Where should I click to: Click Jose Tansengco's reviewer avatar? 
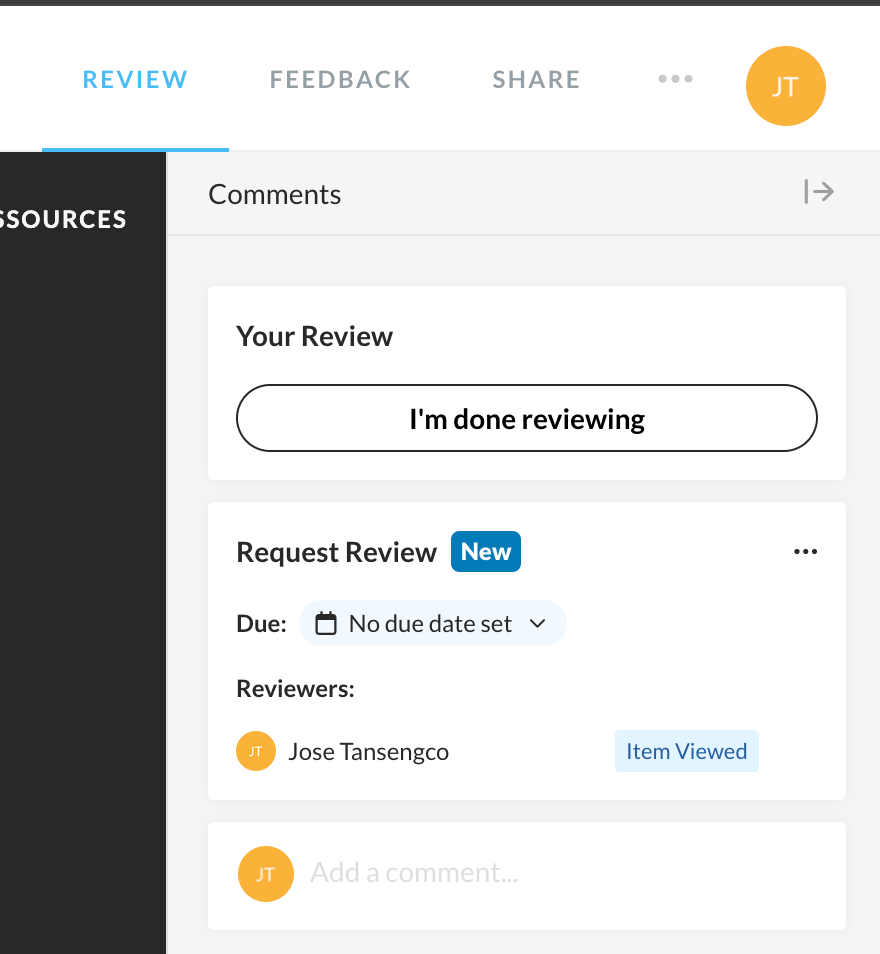[x=255, y=751]
